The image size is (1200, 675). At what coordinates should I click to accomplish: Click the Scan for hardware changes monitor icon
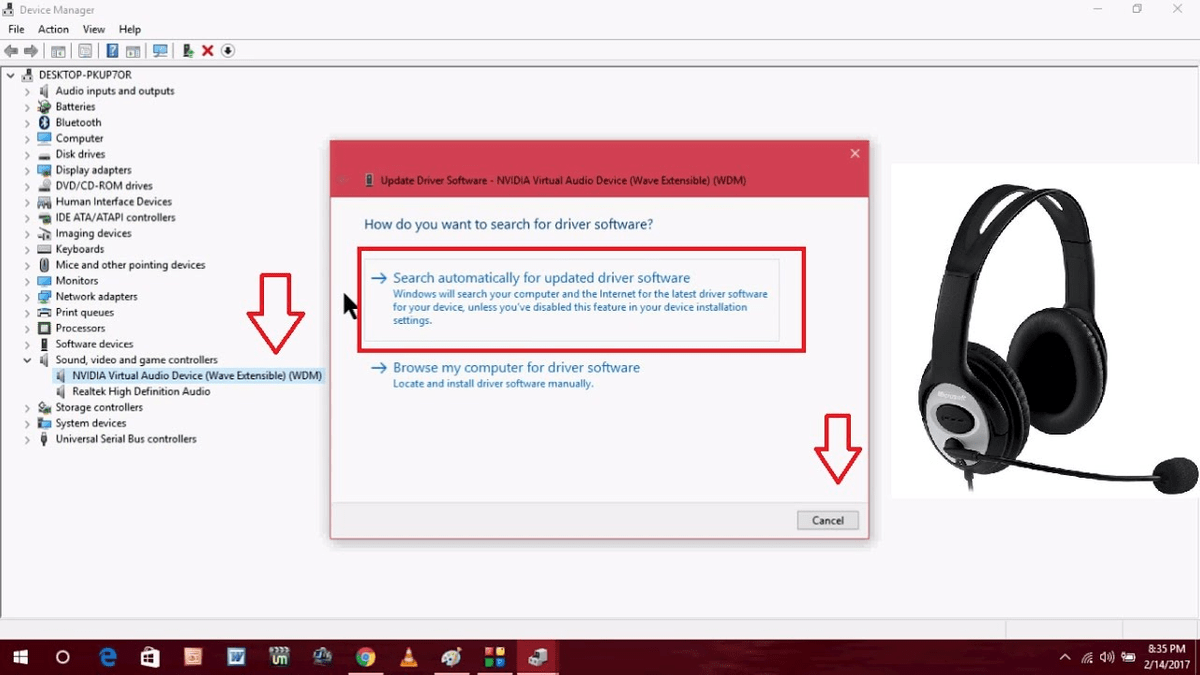pyautogui.click(x=160, y=51)
